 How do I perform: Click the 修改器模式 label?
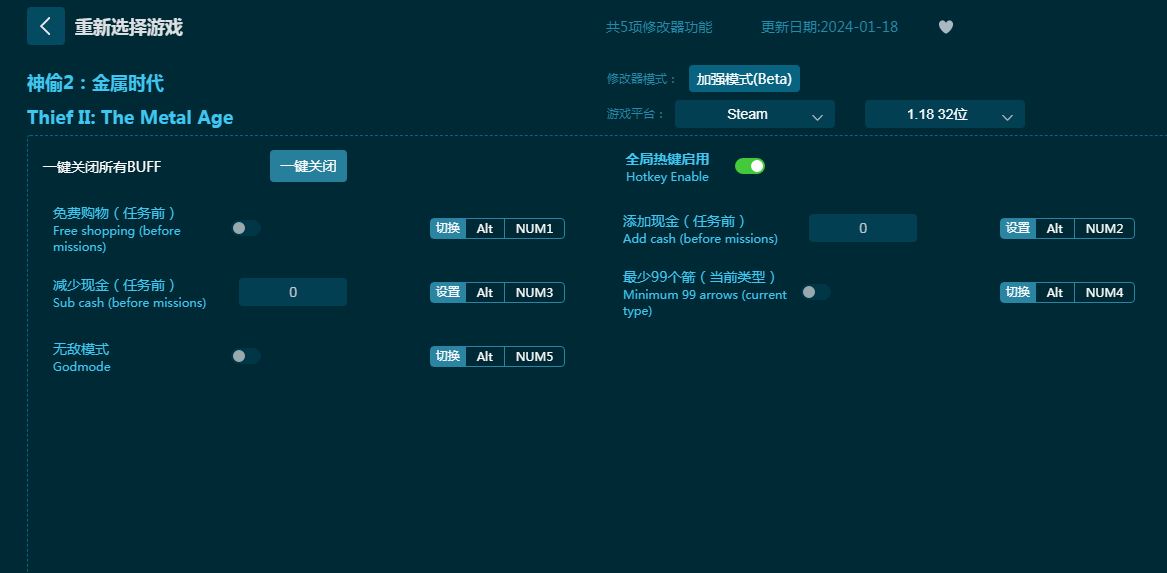642,79
